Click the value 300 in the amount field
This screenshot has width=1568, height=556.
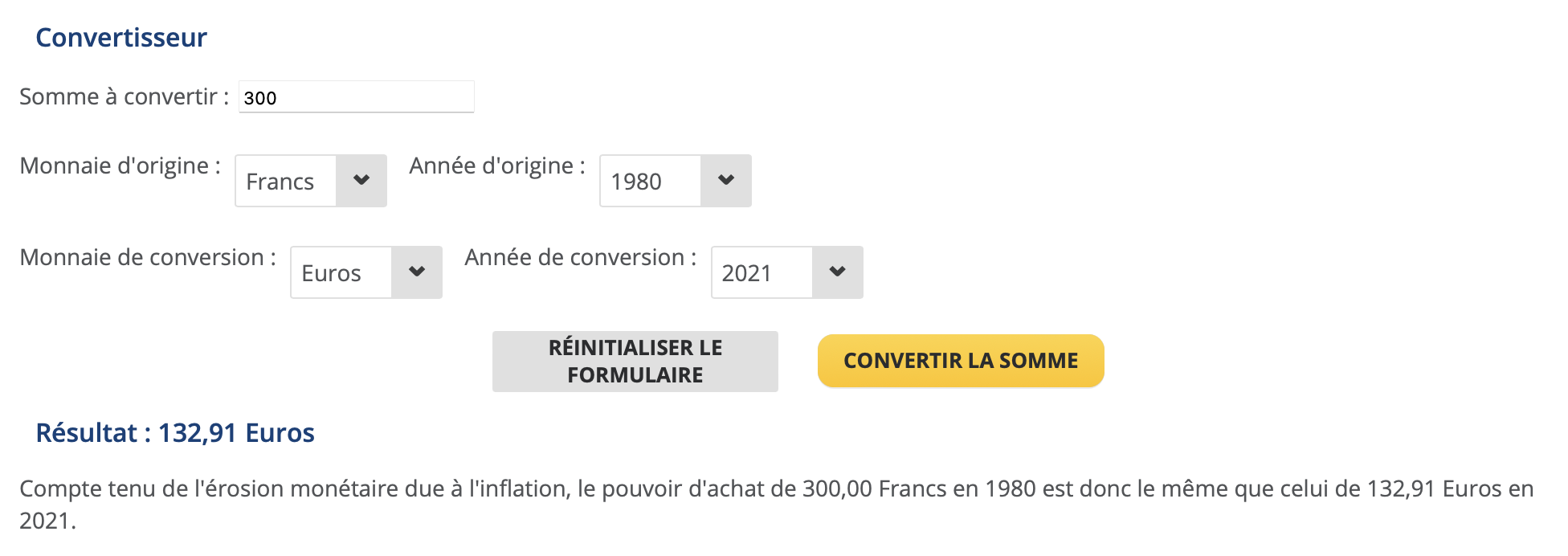tap(260, 98)
